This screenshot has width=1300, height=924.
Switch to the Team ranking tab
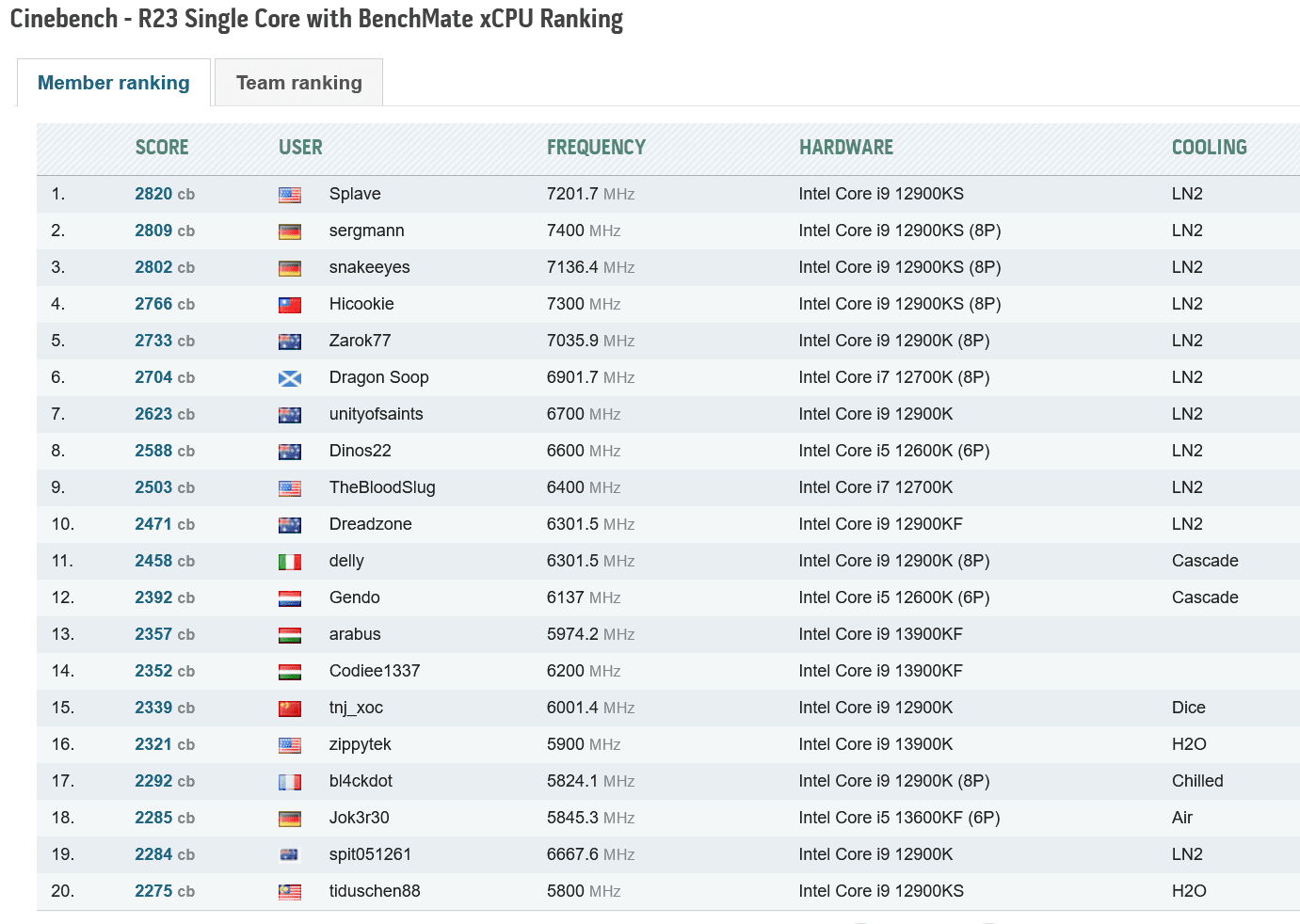(x=298, y=83)
